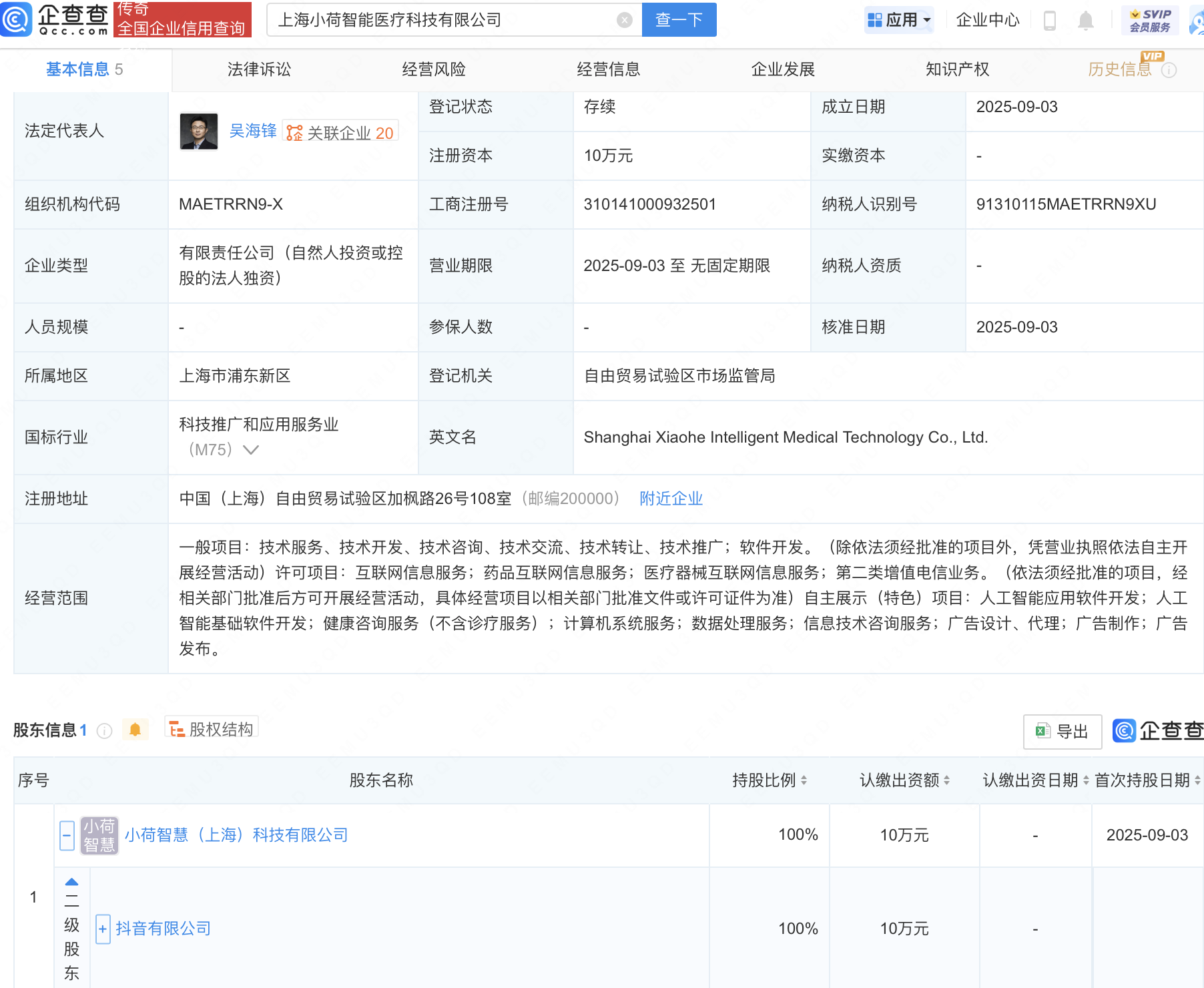Viewport: 1204px width, 988px height.
Task: Open 抖音有限公司 shareholder link
Action: (x=163, y=929)
